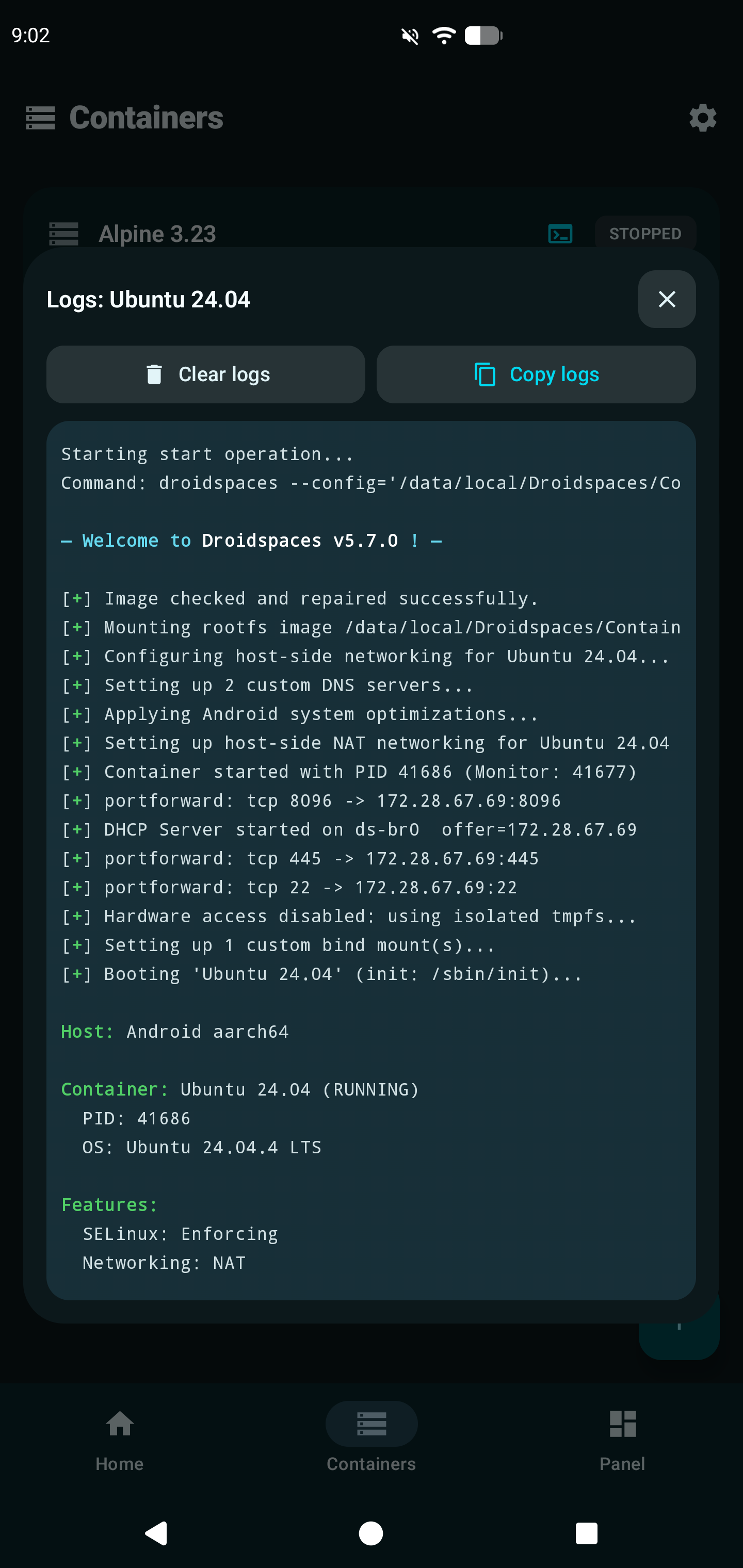Tap the battery status icon
Image resolution: width=743 pixels, height=1568 pixels.
coord(483,36)
